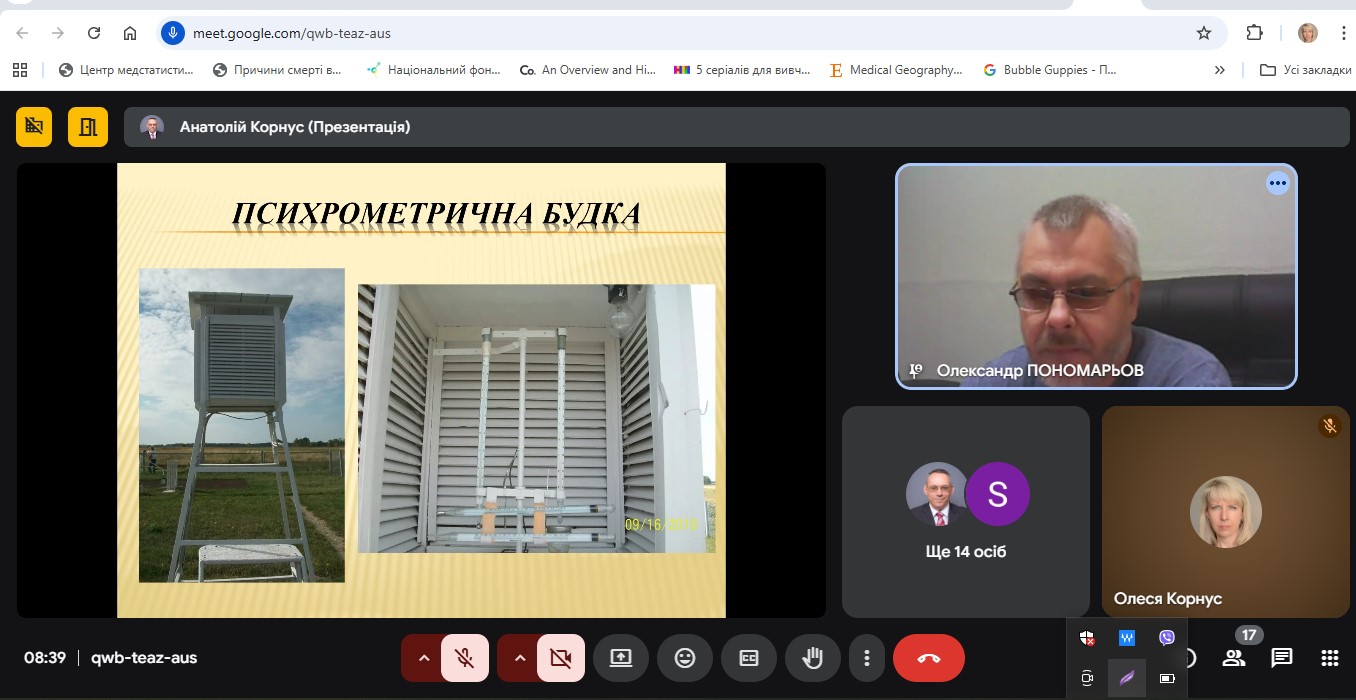Open the meeting chat panel

pos(1281,658)
